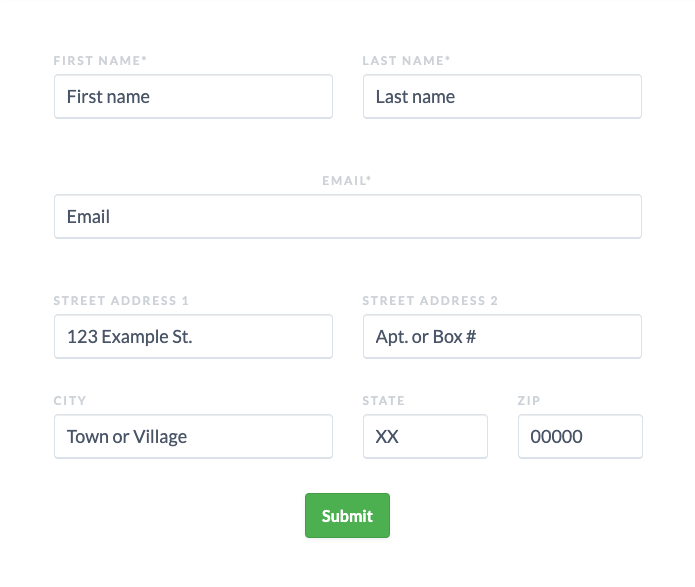Click the EMAIL label text
695x587 pixels.
pyautogui.click(x=344, y=181)
